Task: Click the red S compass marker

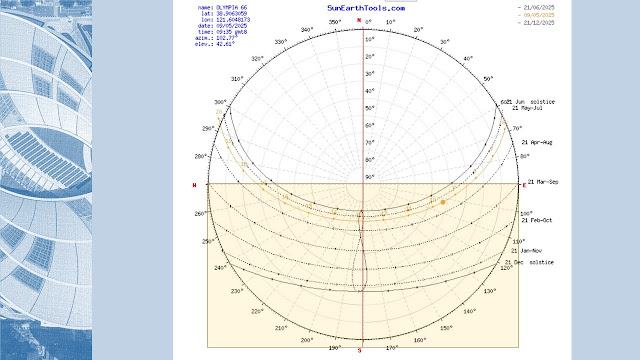Action: click(x=360, y=351)
